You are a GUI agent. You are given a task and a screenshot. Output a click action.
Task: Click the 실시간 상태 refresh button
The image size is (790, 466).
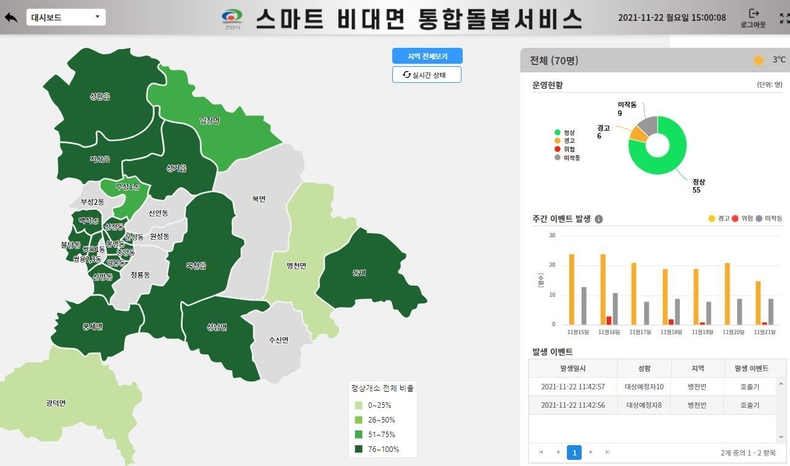coord(427,75)
